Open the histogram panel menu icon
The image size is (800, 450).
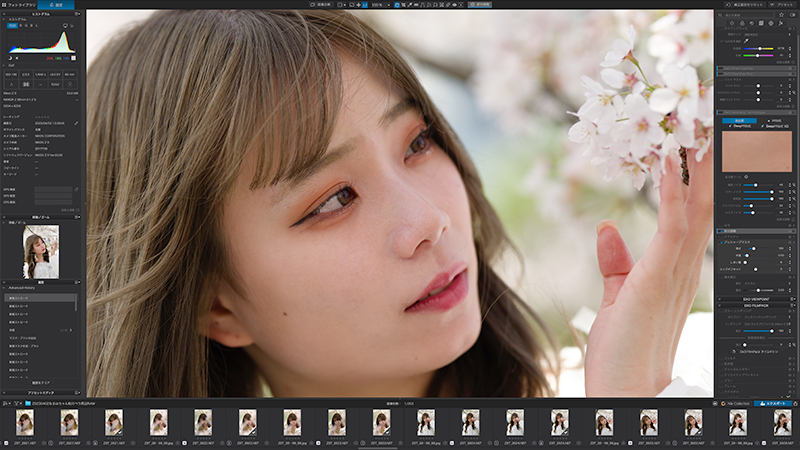point(77,14)
